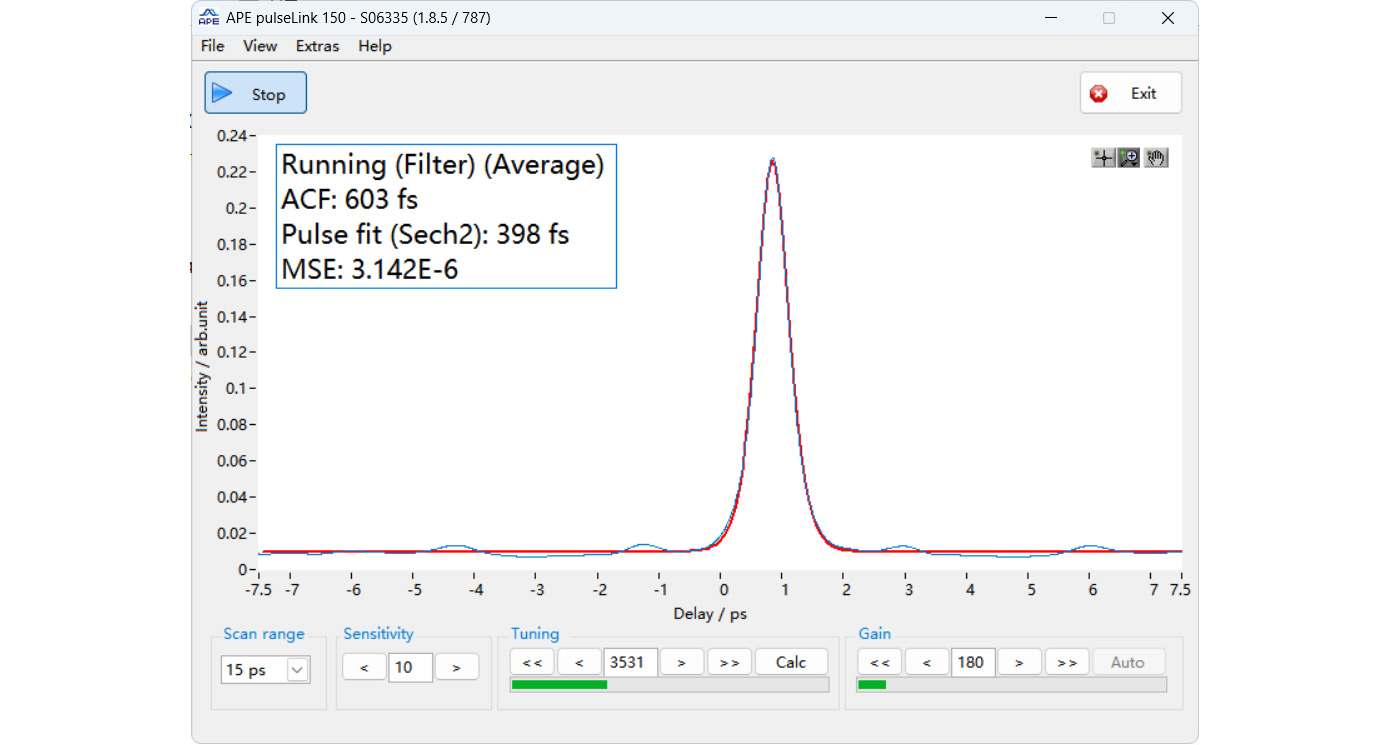The height and width of the screenshot is (745, 1390).
Task: Open the File menu
Action: 212,46
